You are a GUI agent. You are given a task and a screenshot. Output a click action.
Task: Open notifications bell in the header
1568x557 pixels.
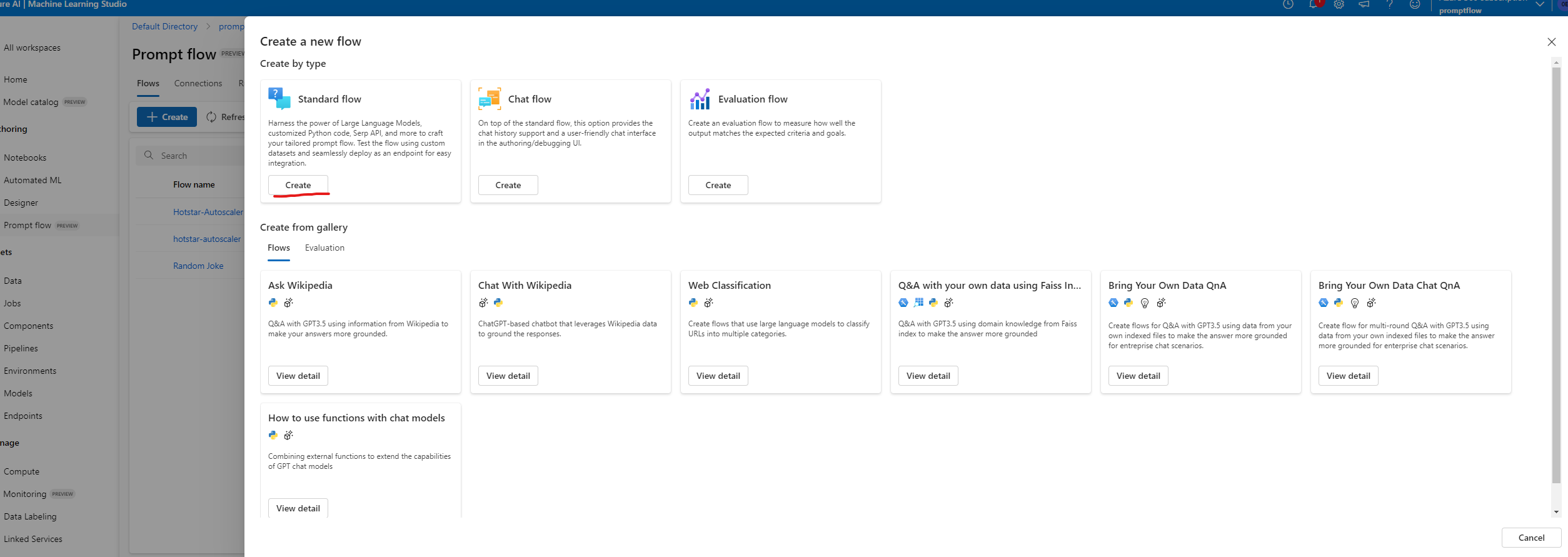click(1314, 5)
